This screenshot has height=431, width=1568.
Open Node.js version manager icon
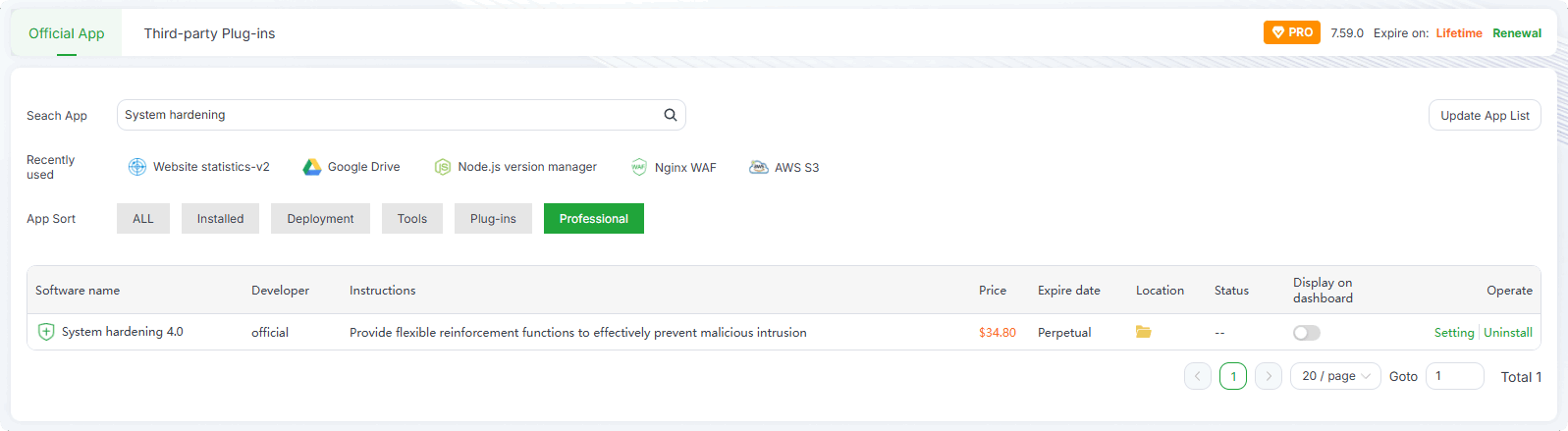(443, 167)
